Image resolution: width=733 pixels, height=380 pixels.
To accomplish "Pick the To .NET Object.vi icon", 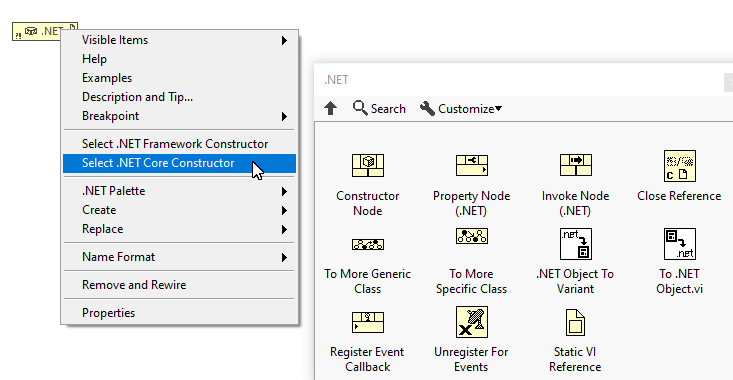I will tap(680, 244).
